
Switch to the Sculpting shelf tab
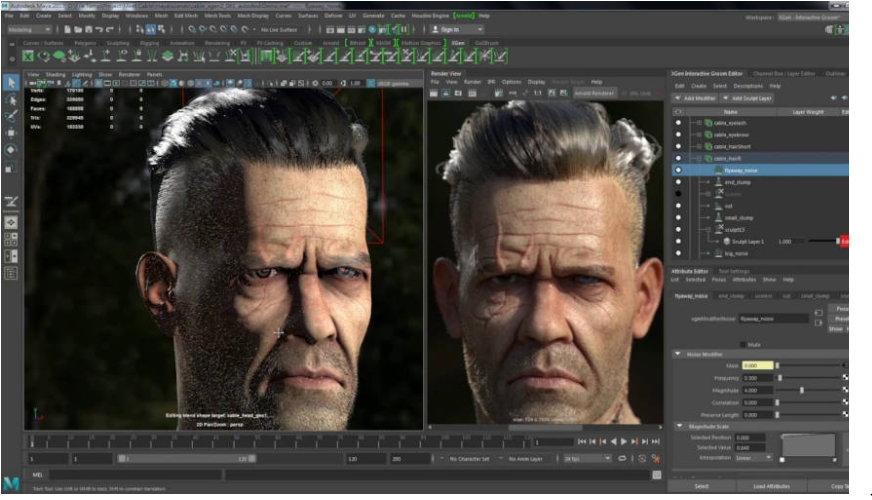click(117, 43)
